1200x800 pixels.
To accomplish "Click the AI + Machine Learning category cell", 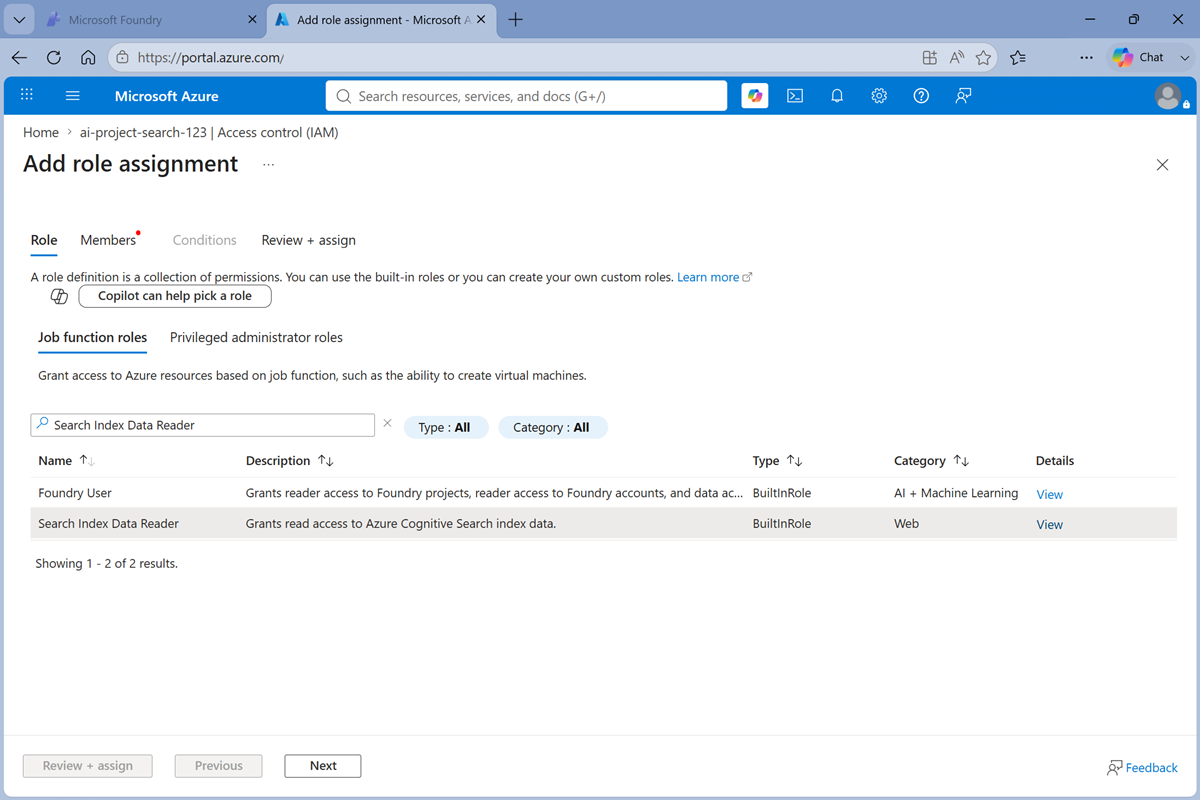I will click(956, 493).
